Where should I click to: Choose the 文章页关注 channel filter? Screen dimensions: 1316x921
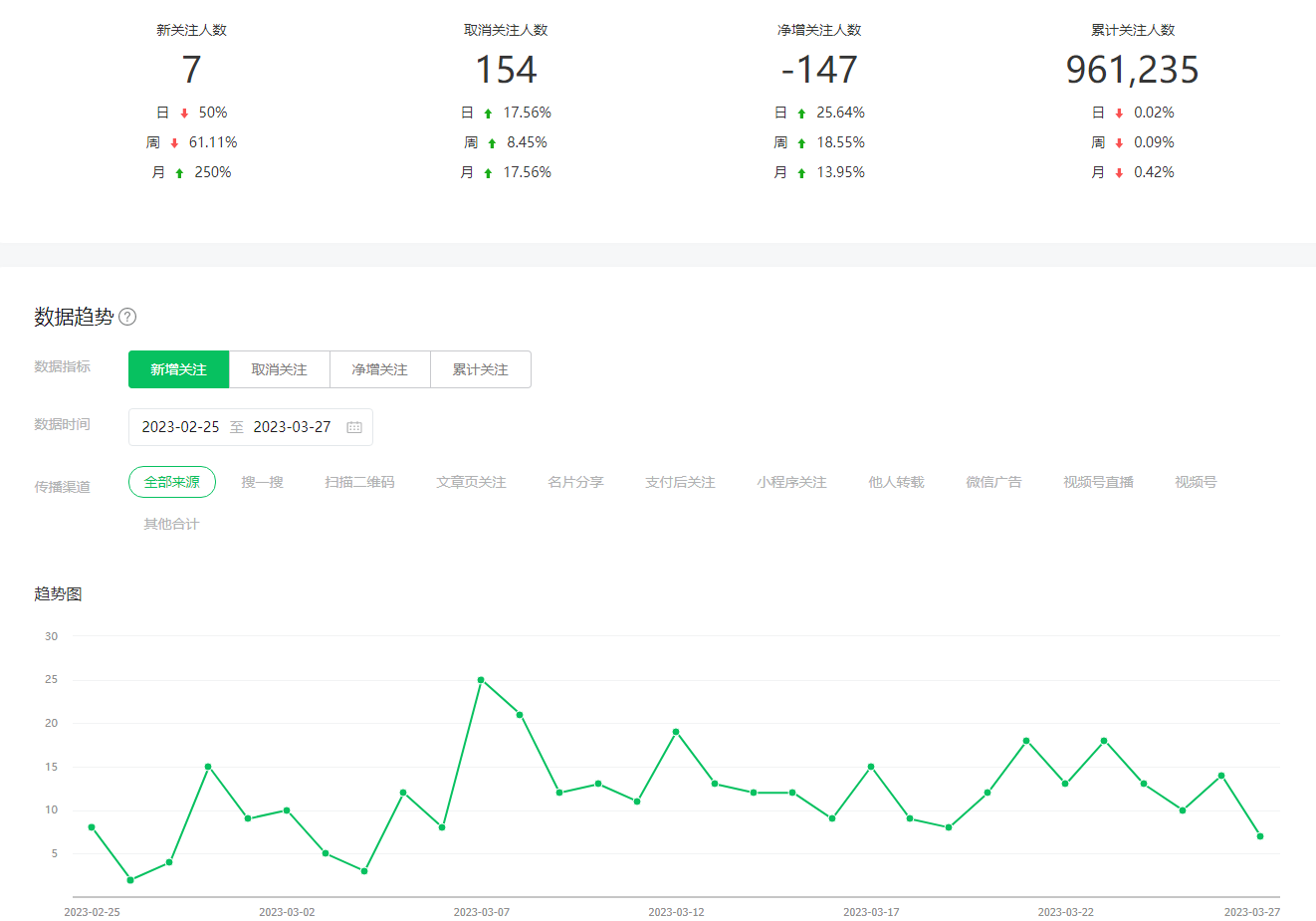(x=471, y=482)
